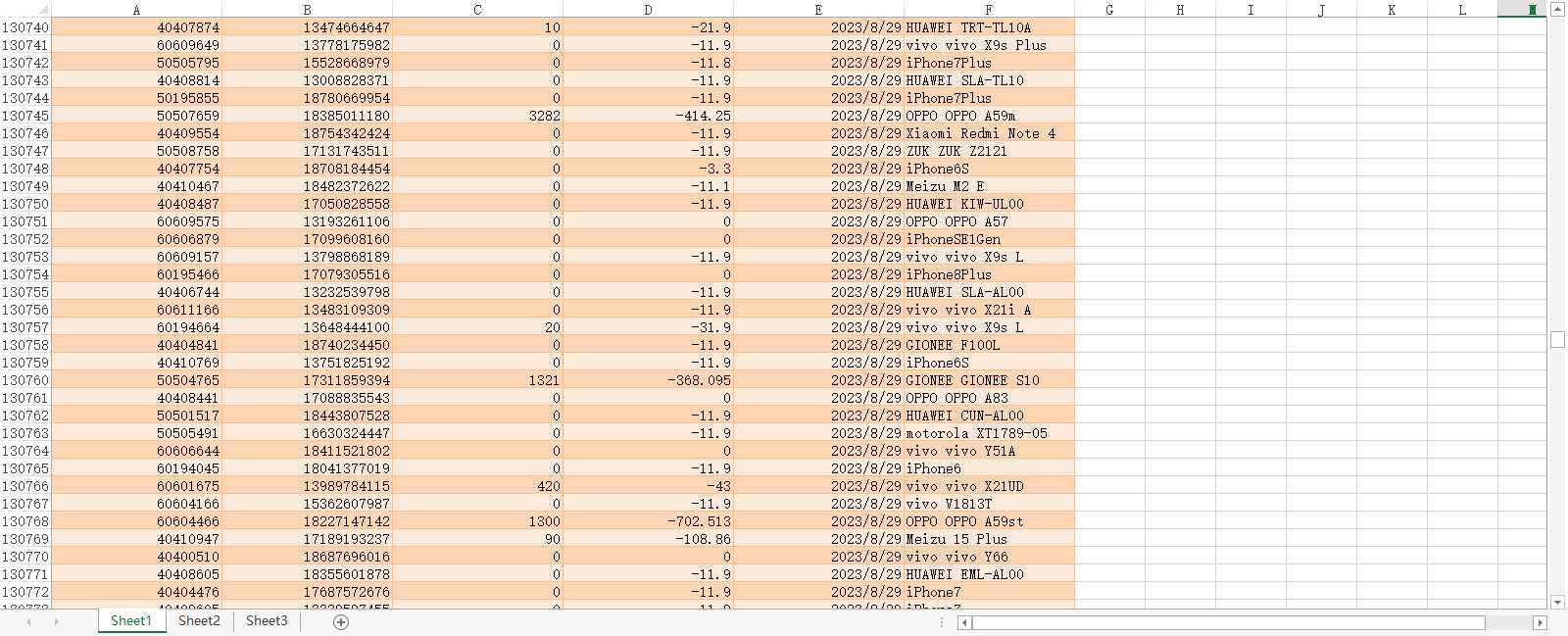
Task: Click horizontal scrollbar right arrow
Action: 1540,622
